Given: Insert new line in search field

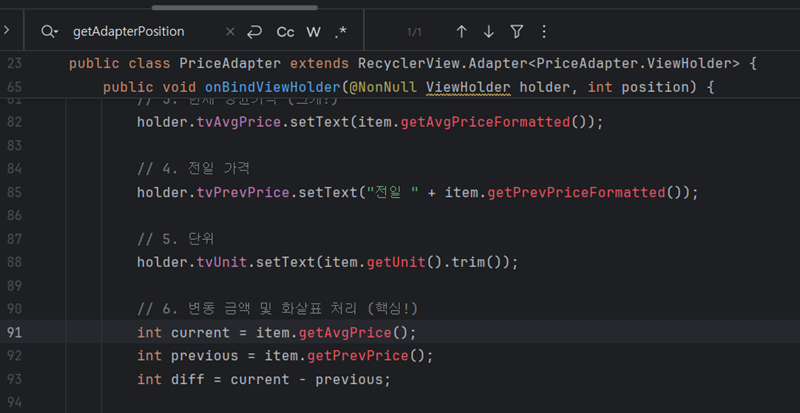Looking at the screenshot, I should (x=254, y=32).
